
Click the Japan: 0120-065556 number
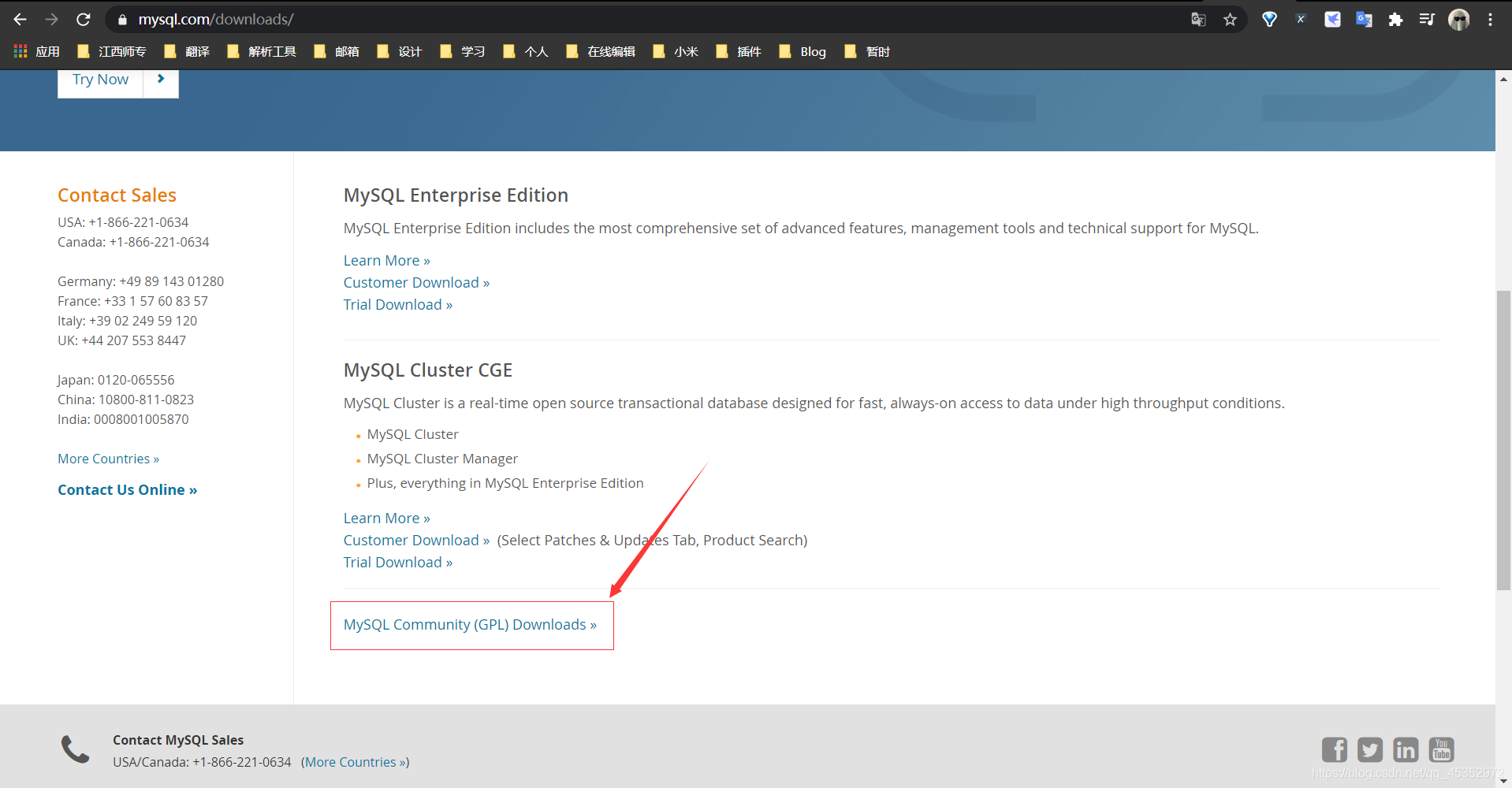pos(116,381)
